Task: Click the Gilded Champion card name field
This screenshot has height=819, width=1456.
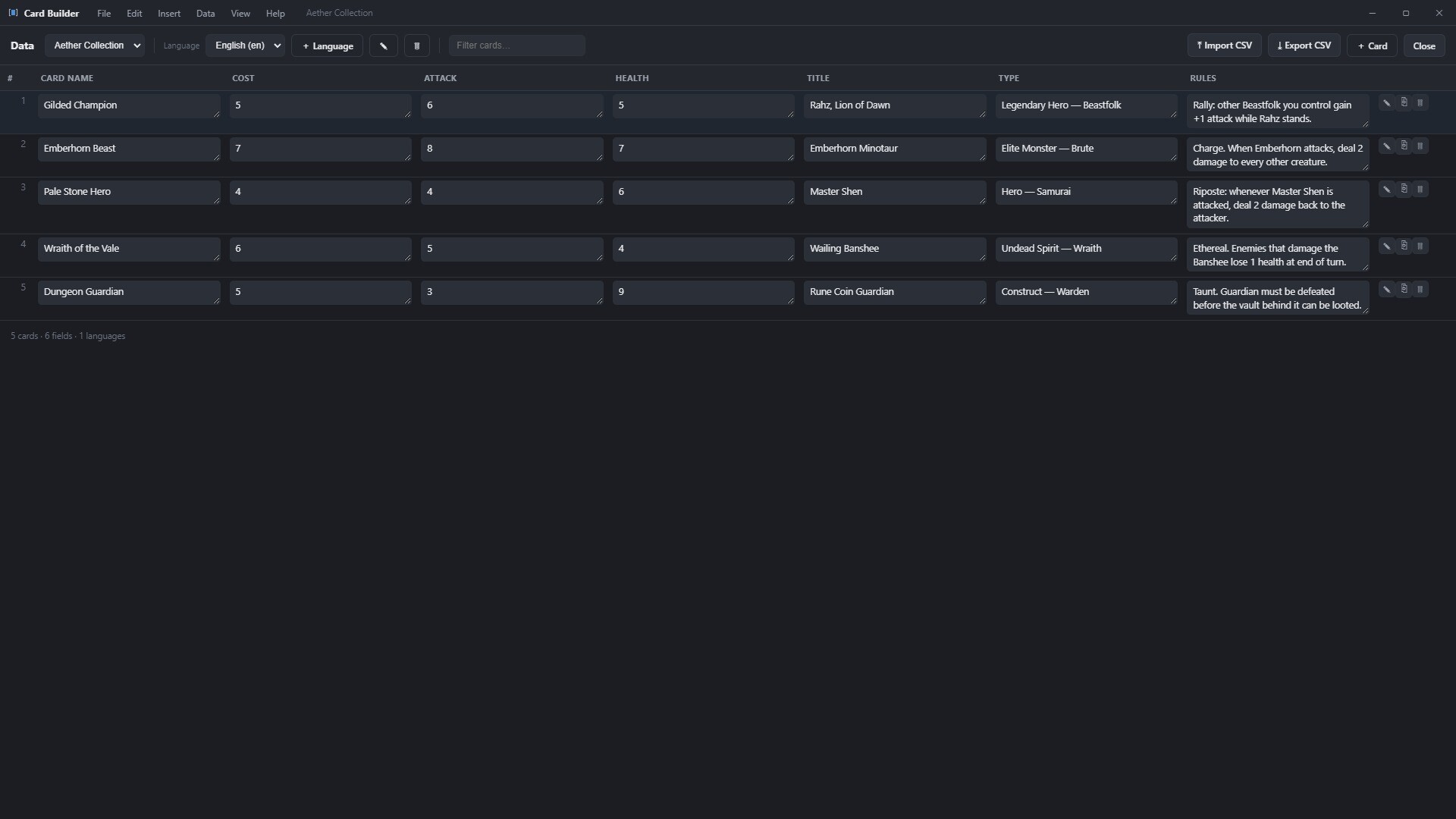Action: [129, 105]
